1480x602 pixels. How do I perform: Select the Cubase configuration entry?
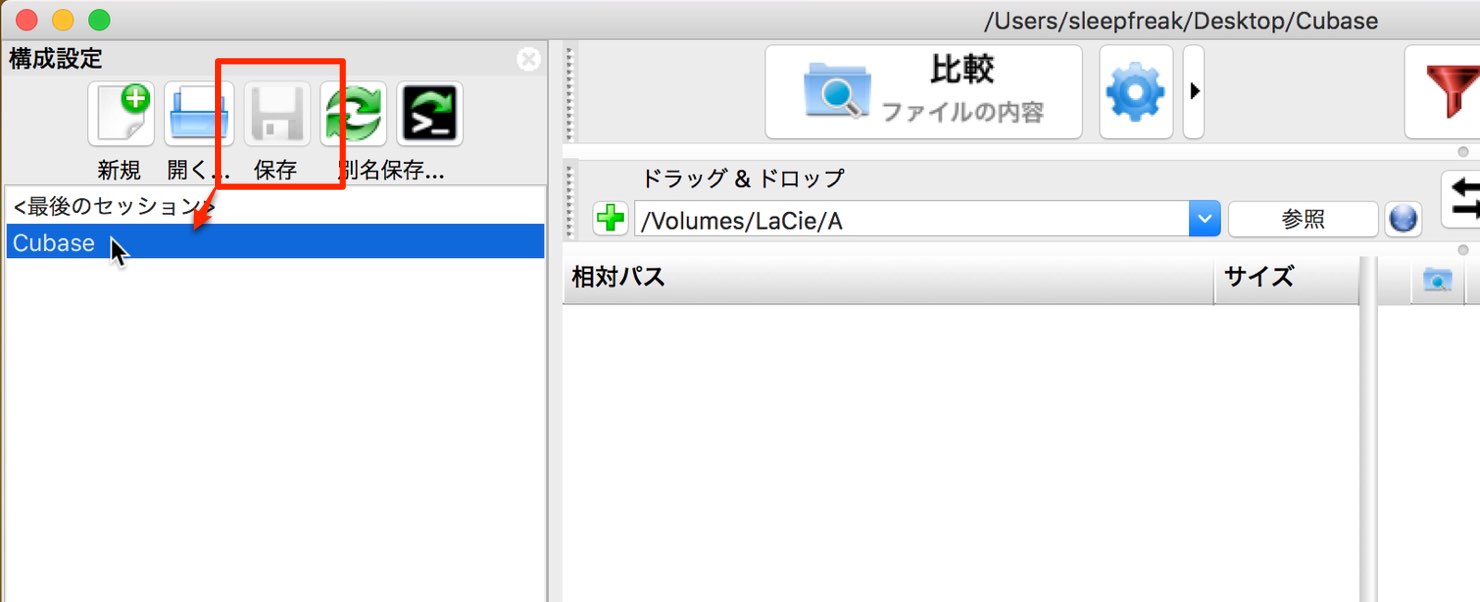pos(275,242)
